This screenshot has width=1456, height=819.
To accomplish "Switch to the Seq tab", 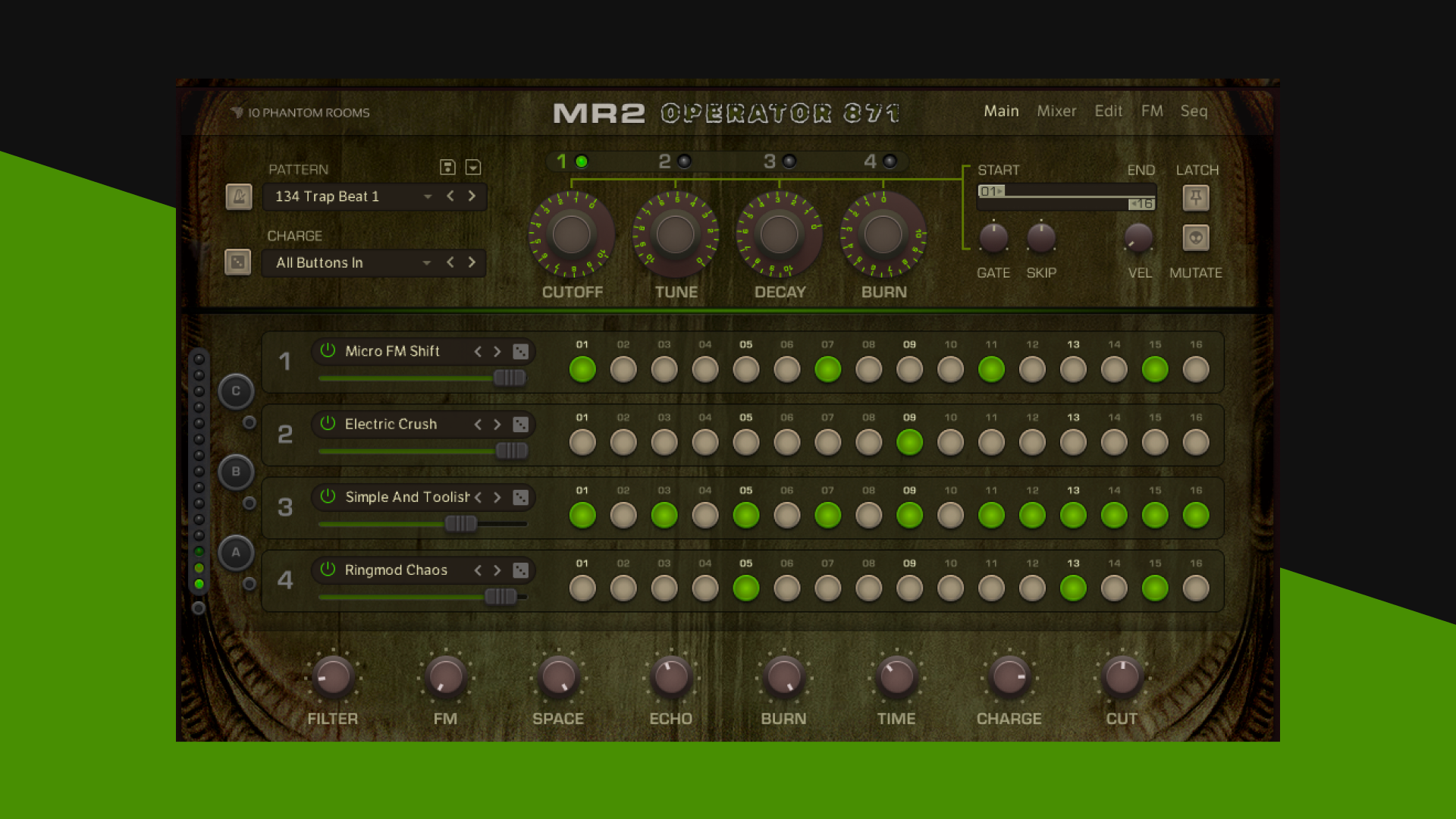I will pos(1194,111).
